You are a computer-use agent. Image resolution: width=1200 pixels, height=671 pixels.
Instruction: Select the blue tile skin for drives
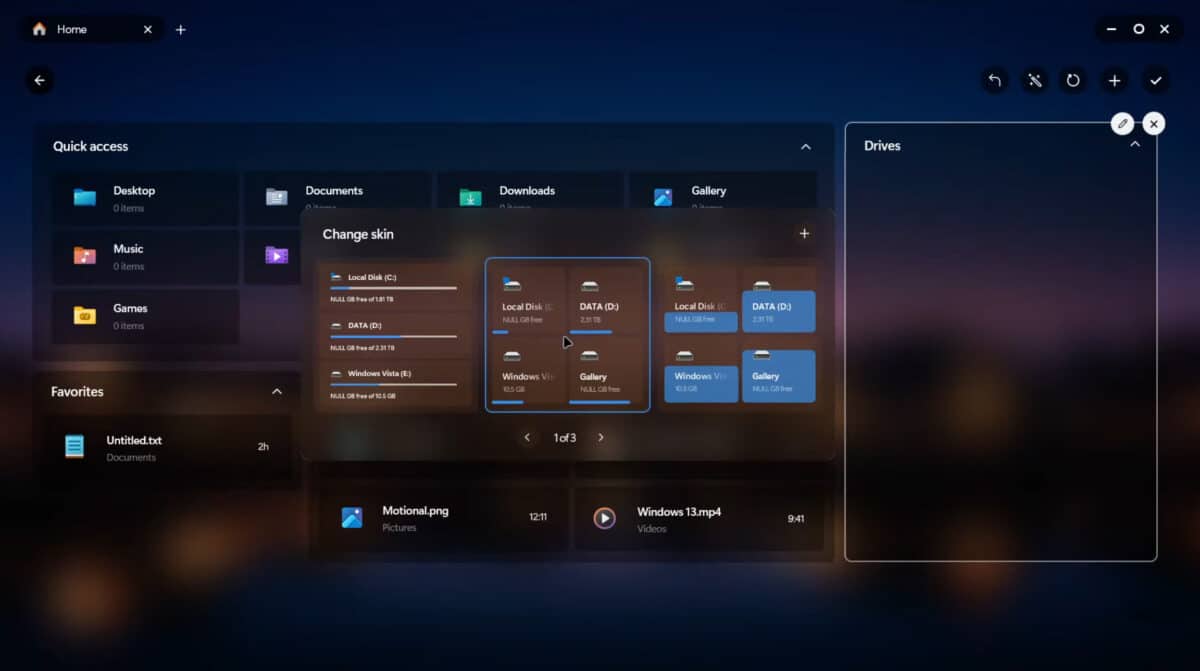point(740,334)
